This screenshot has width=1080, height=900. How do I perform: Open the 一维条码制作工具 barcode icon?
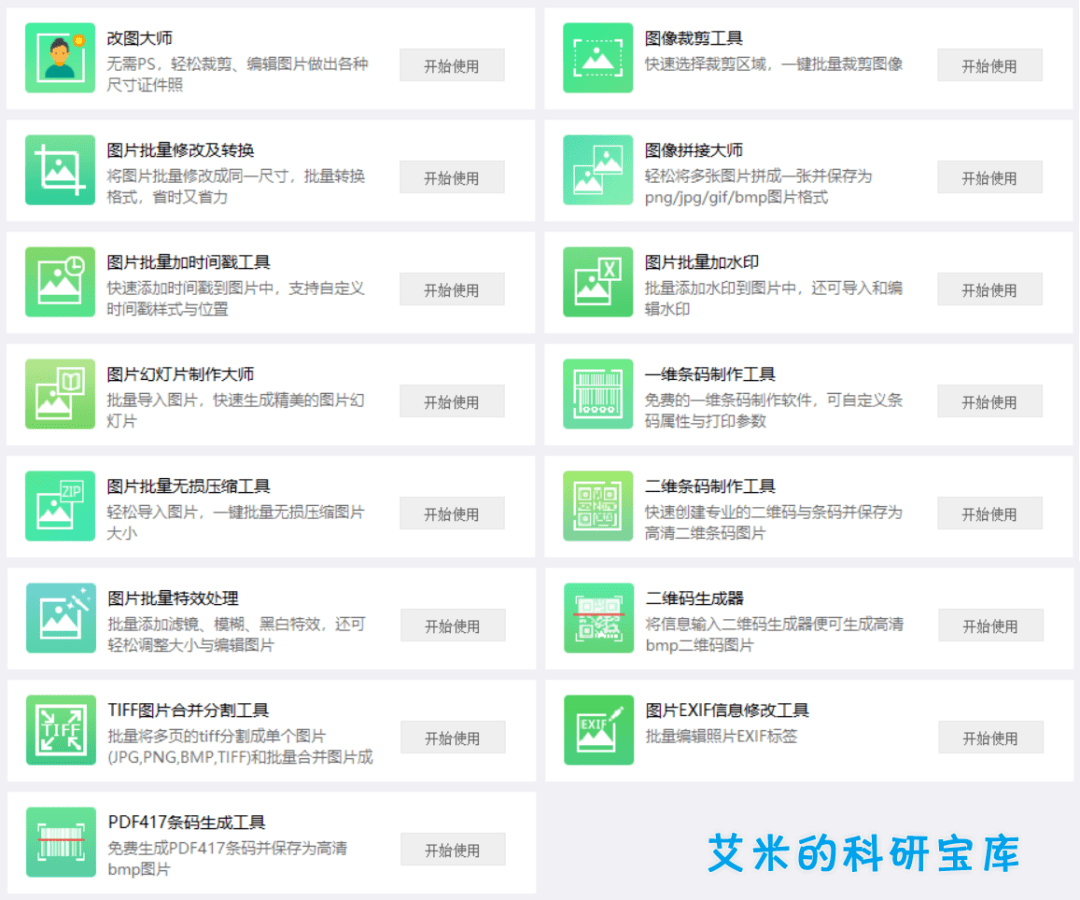coord(598,394)
